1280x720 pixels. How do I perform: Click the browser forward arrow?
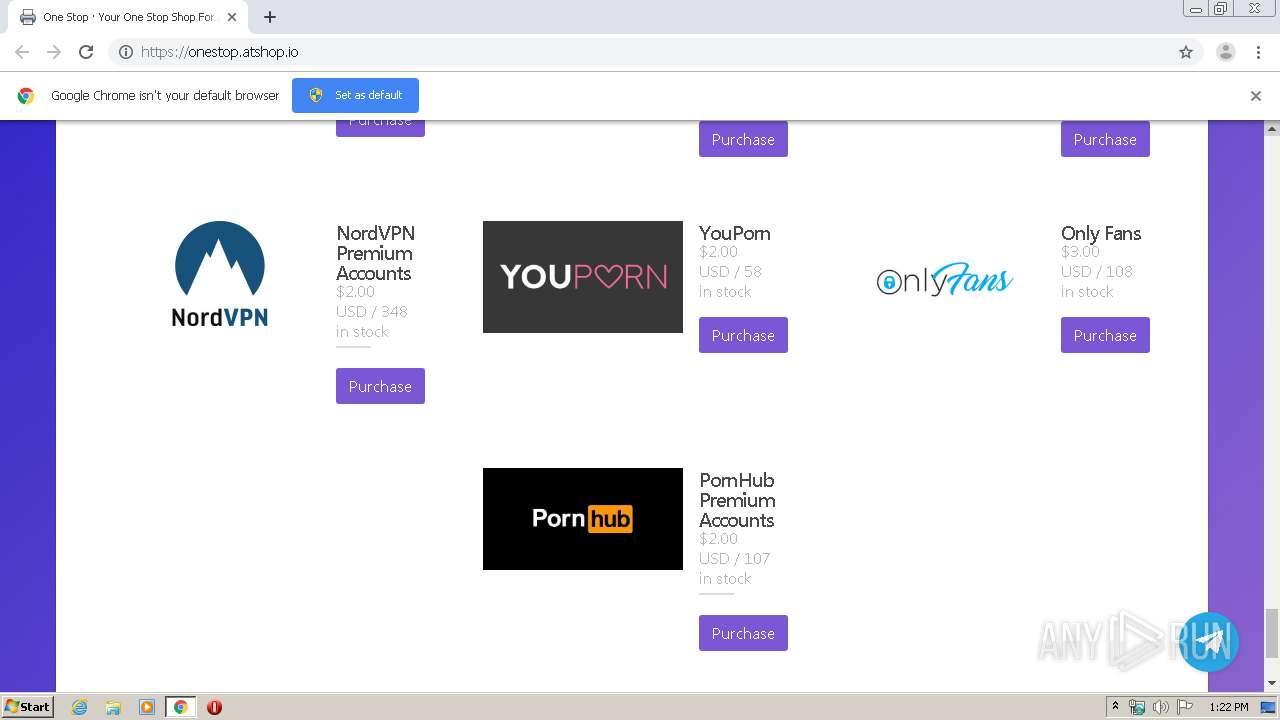pos(54,52)
